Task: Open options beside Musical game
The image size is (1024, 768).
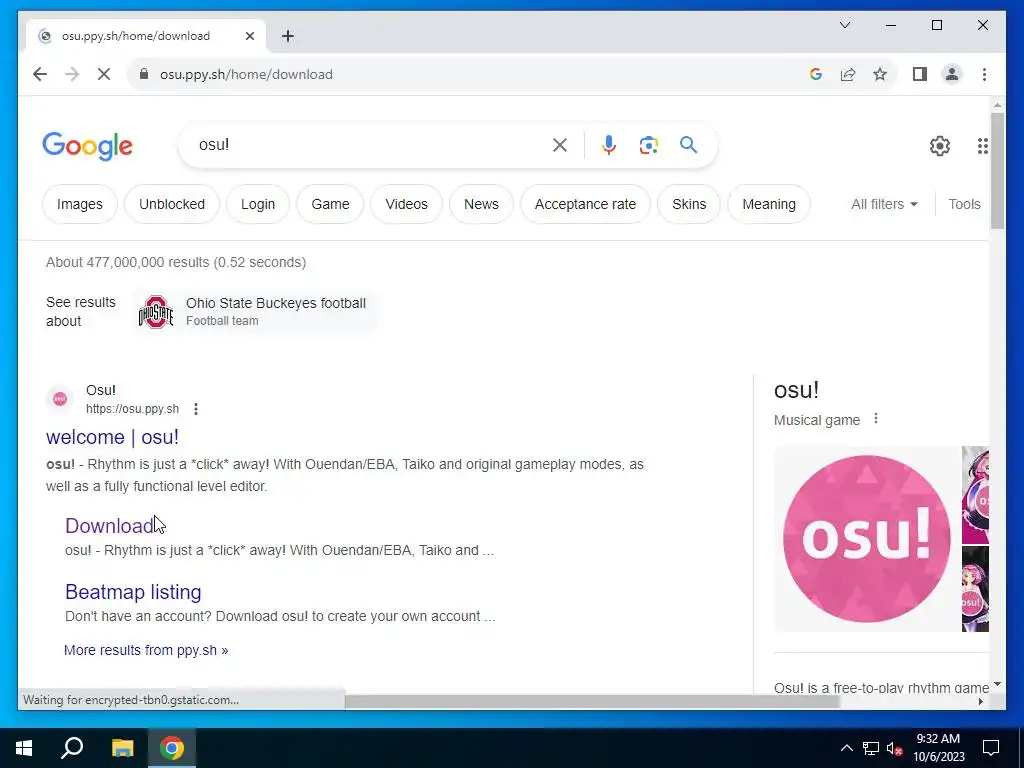Action: (876, 419)
